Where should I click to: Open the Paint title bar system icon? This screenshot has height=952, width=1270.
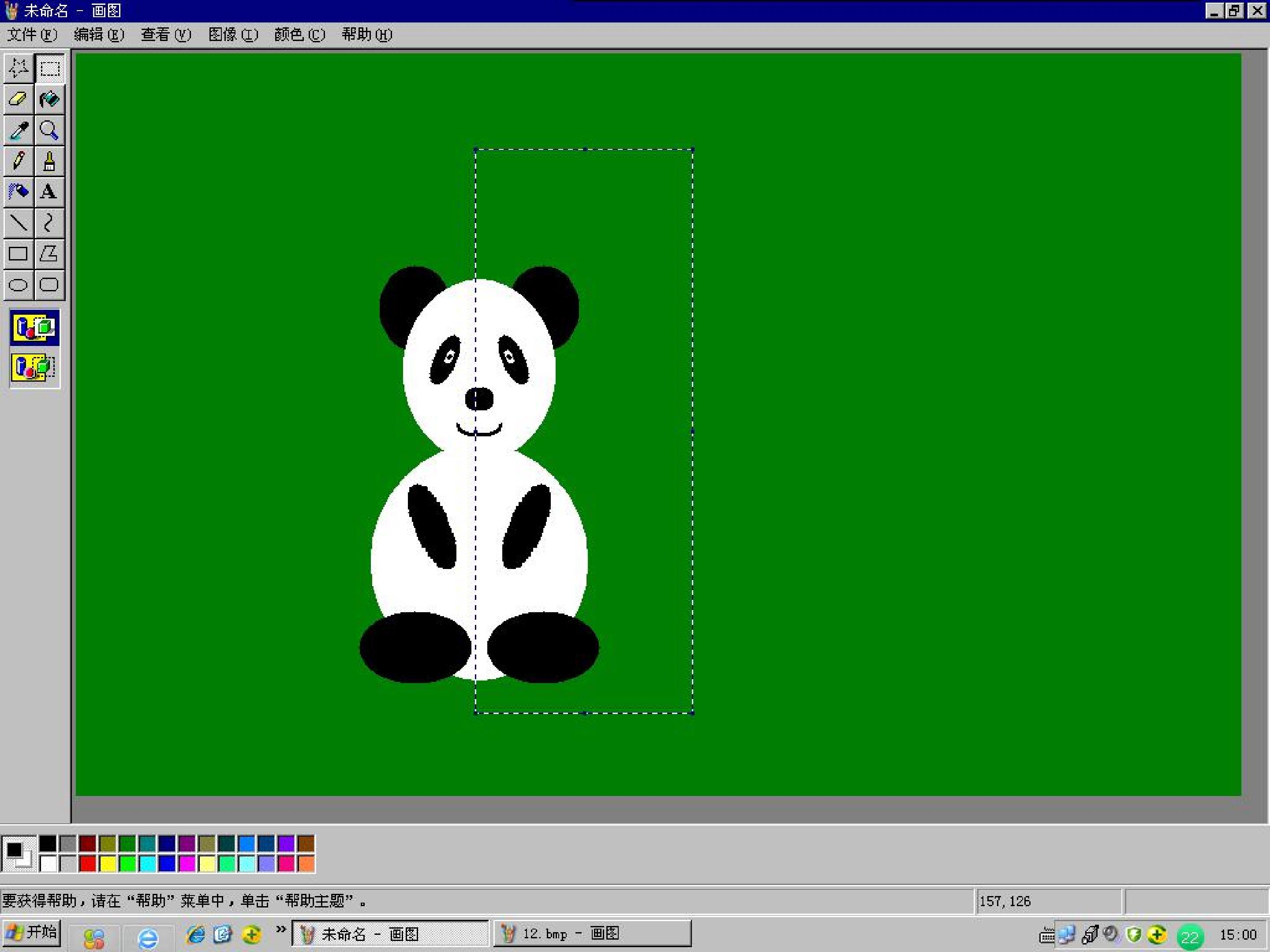11,10
